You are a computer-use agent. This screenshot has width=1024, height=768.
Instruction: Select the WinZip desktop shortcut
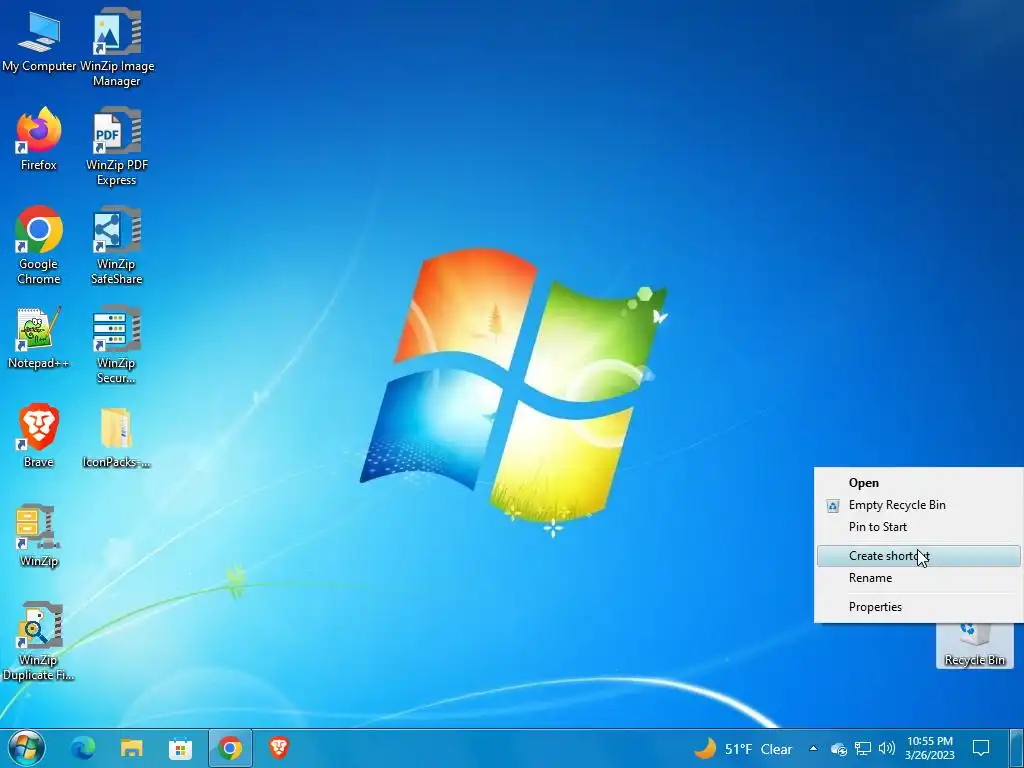39,535
